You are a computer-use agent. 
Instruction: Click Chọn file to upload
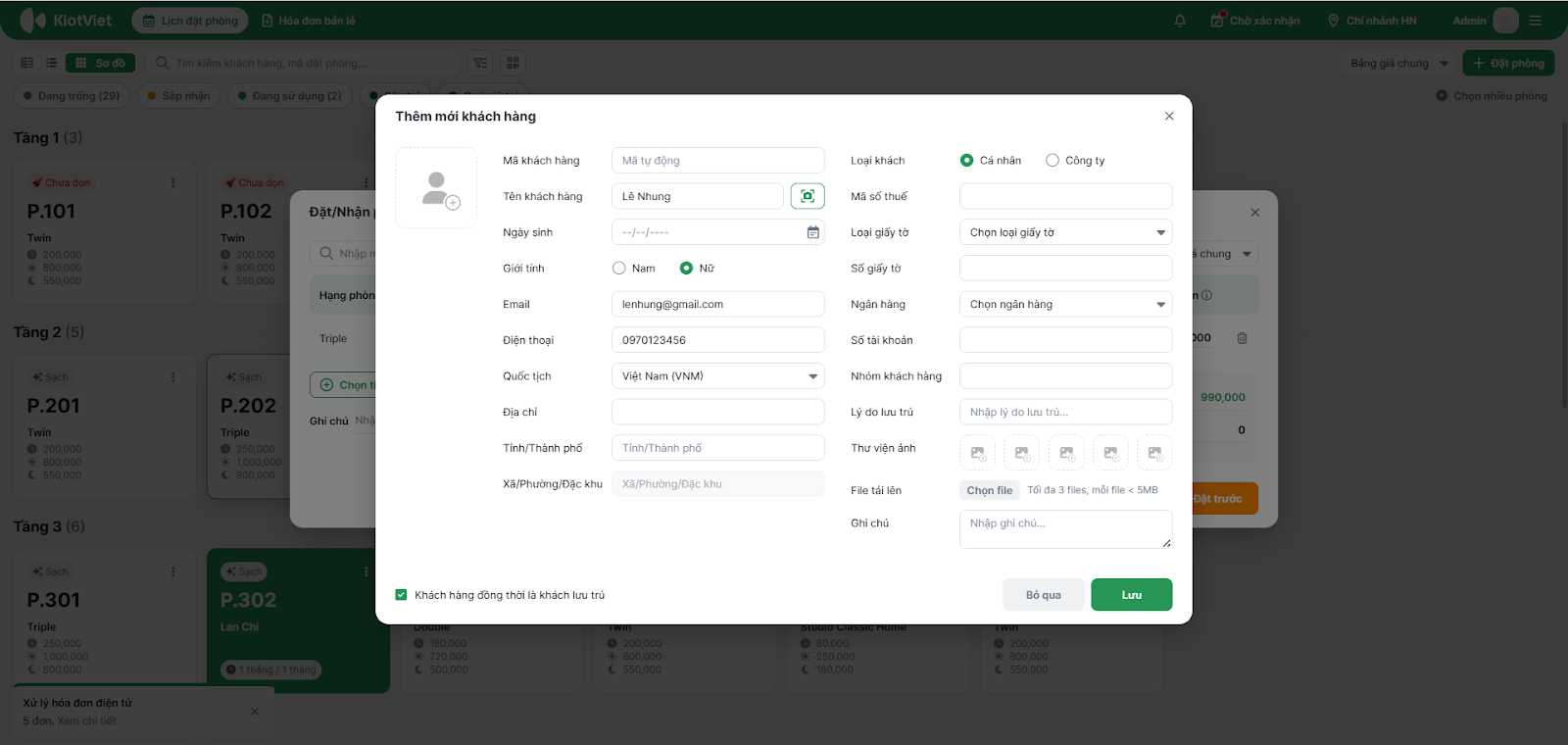click(989, 490)
